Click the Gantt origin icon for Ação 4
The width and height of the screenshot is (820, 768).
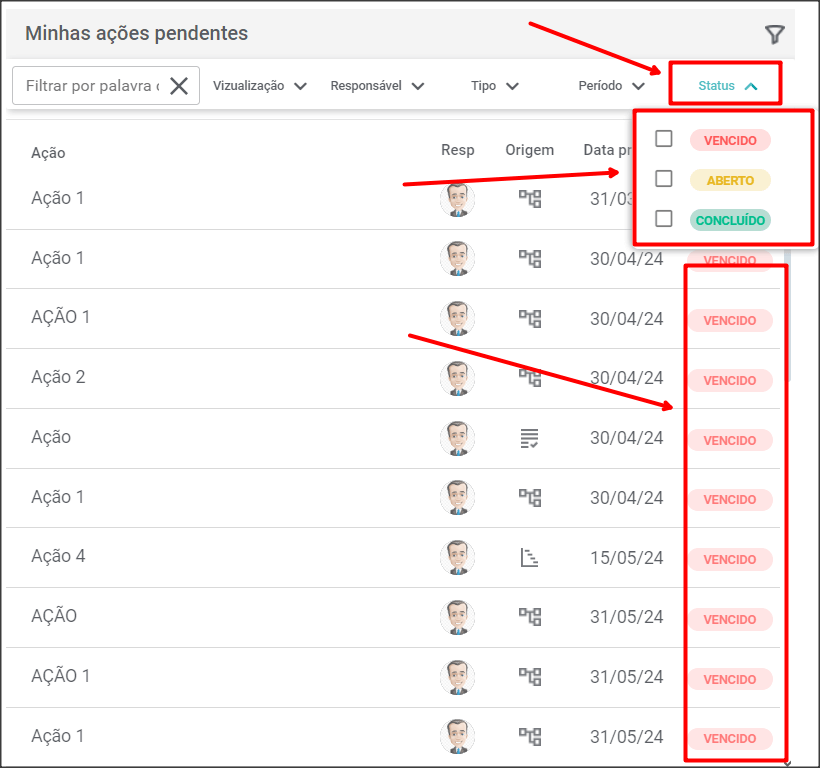coord(529,557)
